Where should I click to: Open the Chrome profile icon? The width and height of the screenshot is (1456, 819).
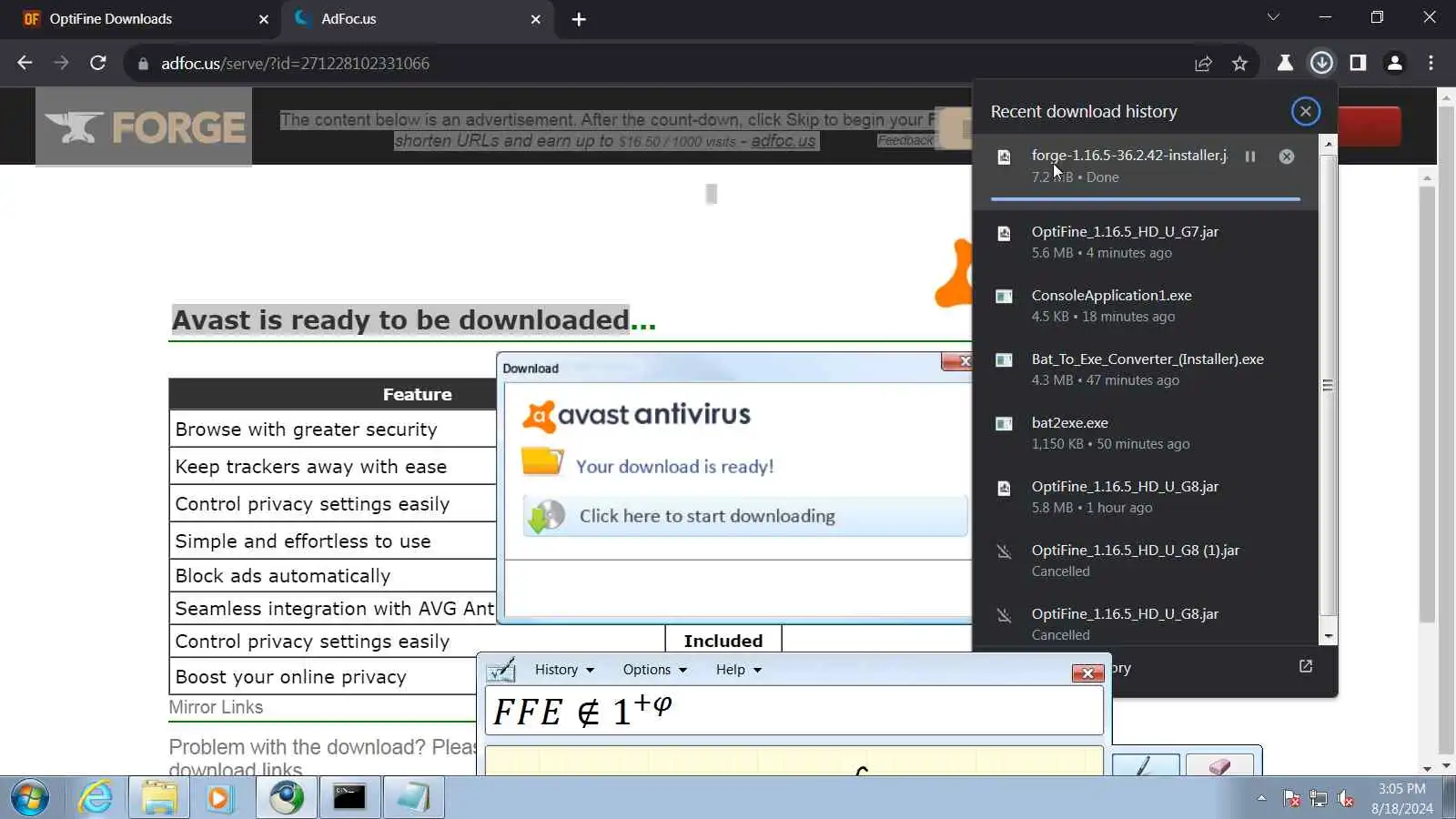[x=1394, y=63]
